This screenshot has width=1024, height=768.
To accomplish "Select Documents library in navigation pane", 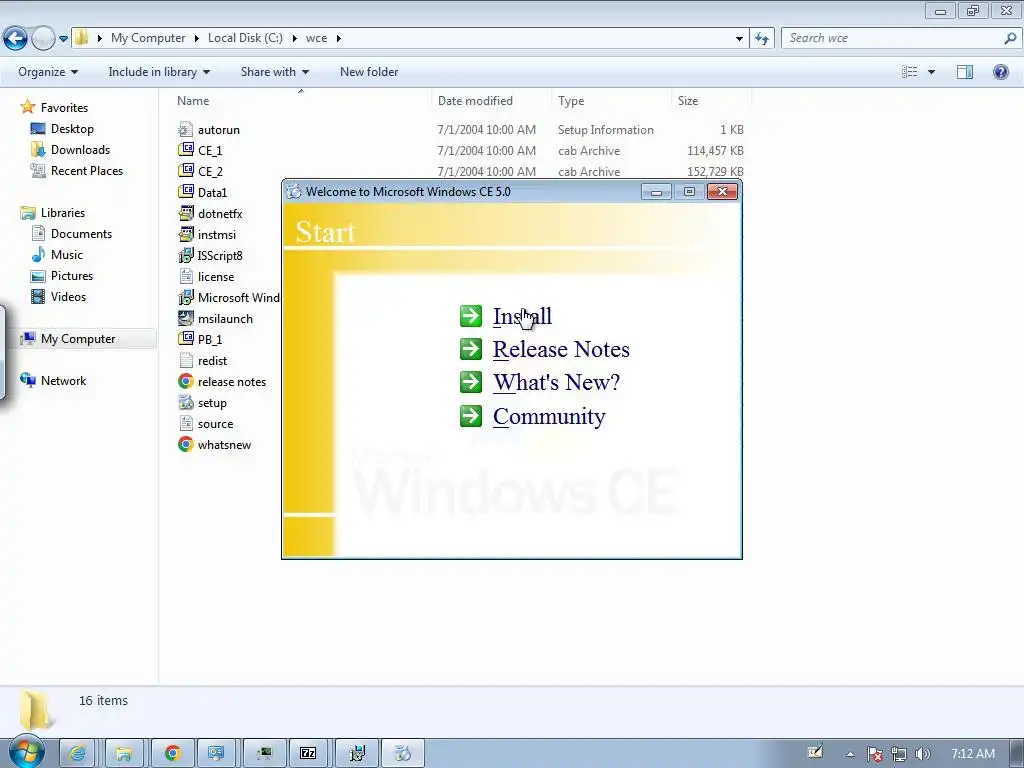I will pos(71,234).
